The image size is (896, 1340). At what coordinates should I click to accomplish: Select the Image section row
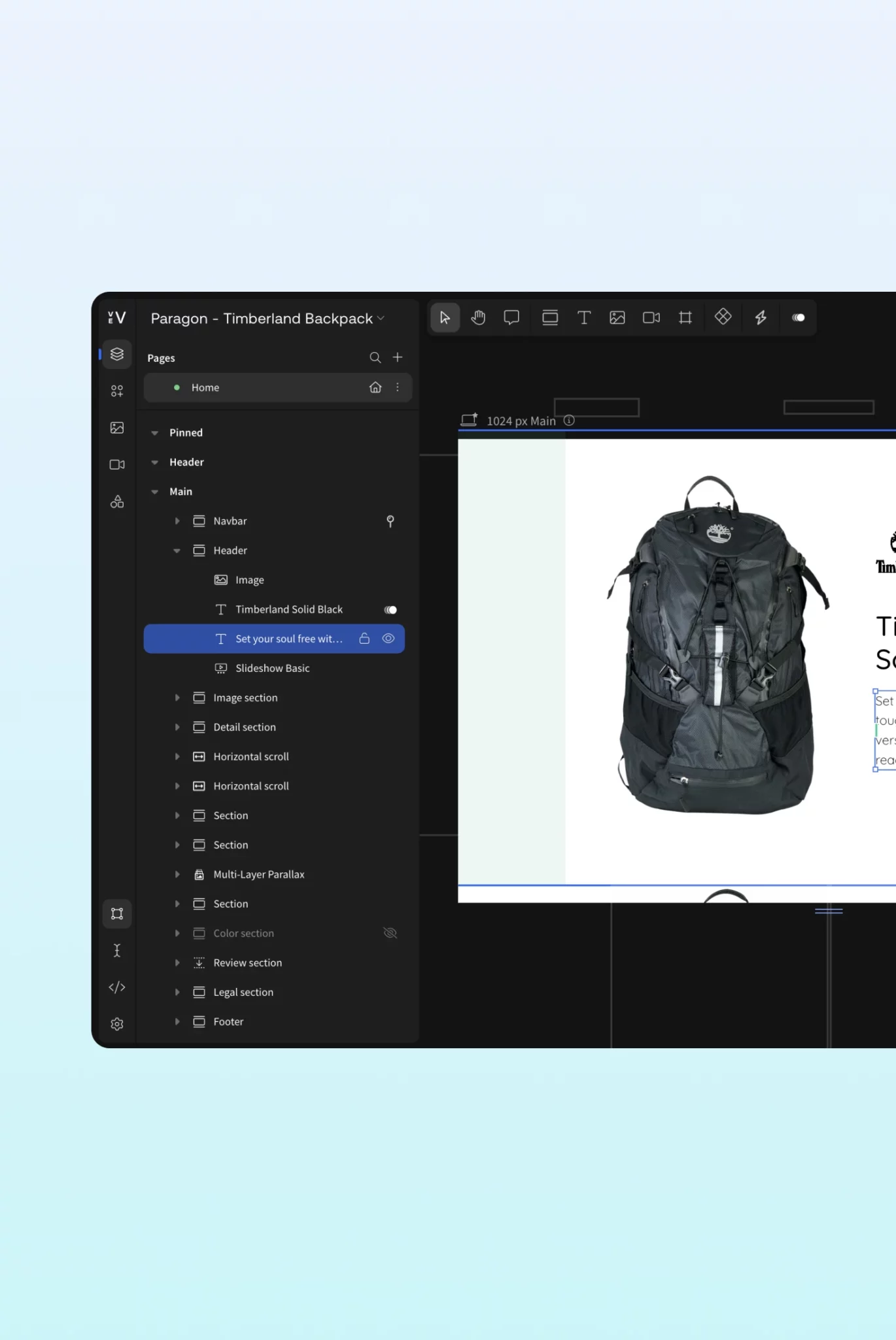[x=274, y=697]
